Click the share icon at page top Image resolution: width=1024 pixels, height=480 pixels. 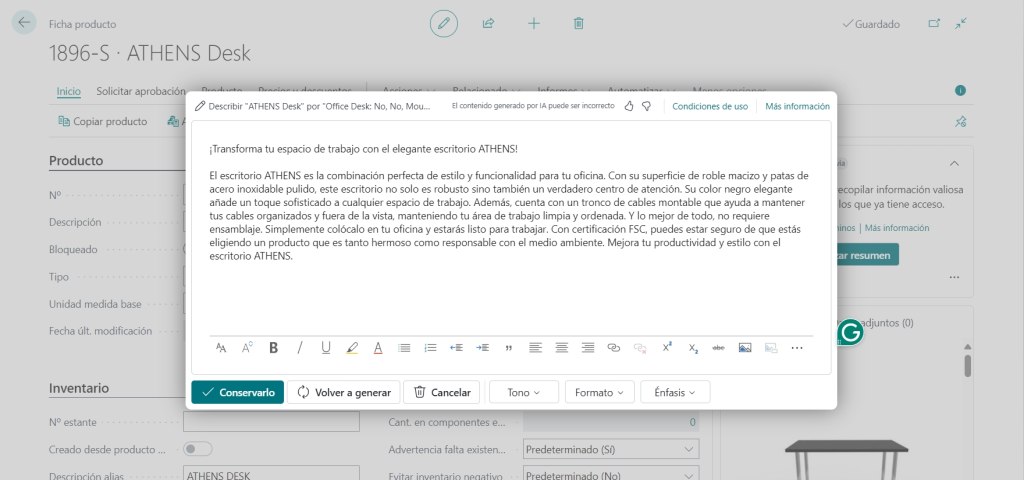(x=488, y=24)
